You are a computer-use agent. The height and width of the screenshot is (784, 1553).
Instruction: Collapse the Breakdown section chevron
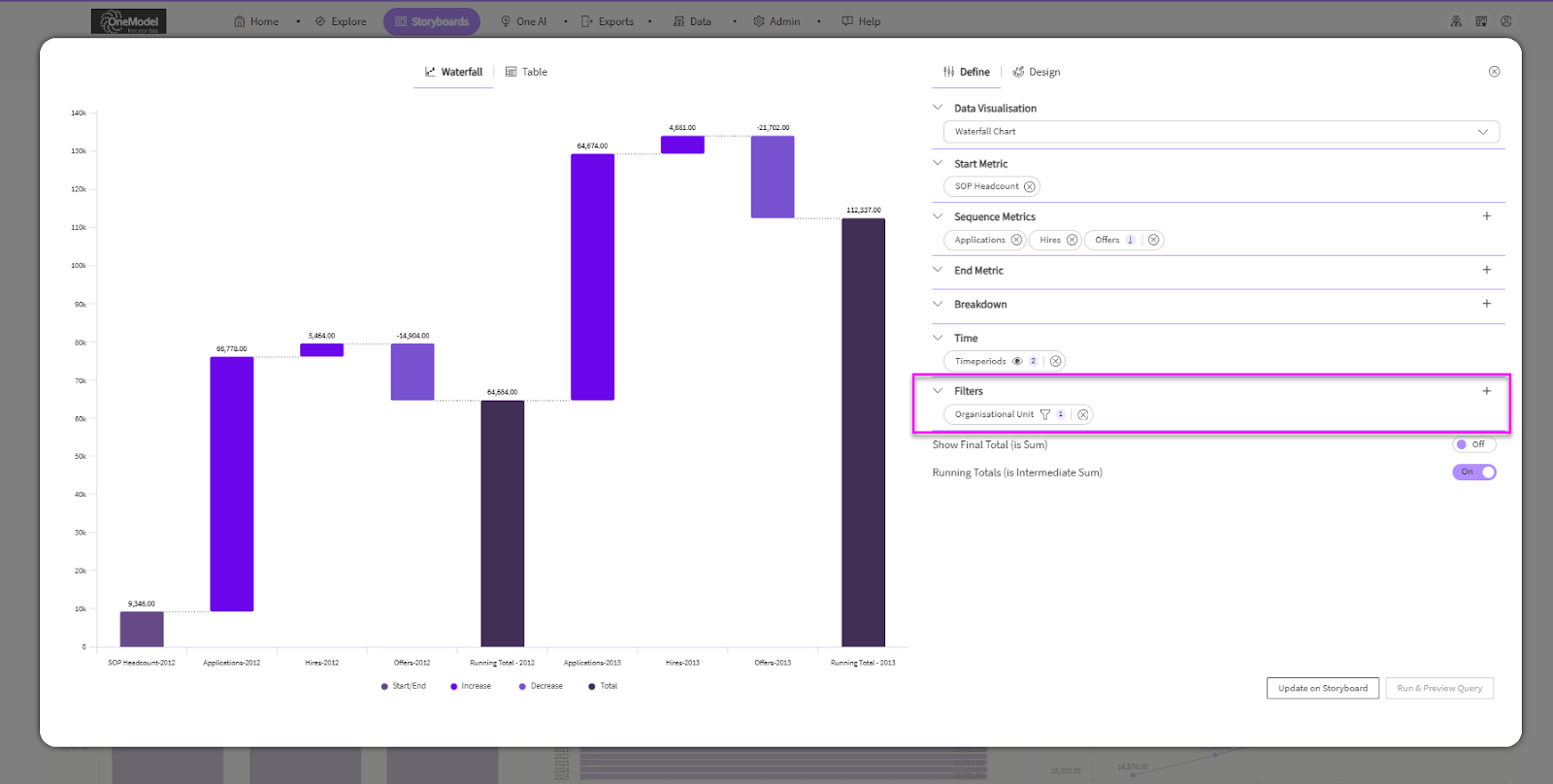[938, 304]
